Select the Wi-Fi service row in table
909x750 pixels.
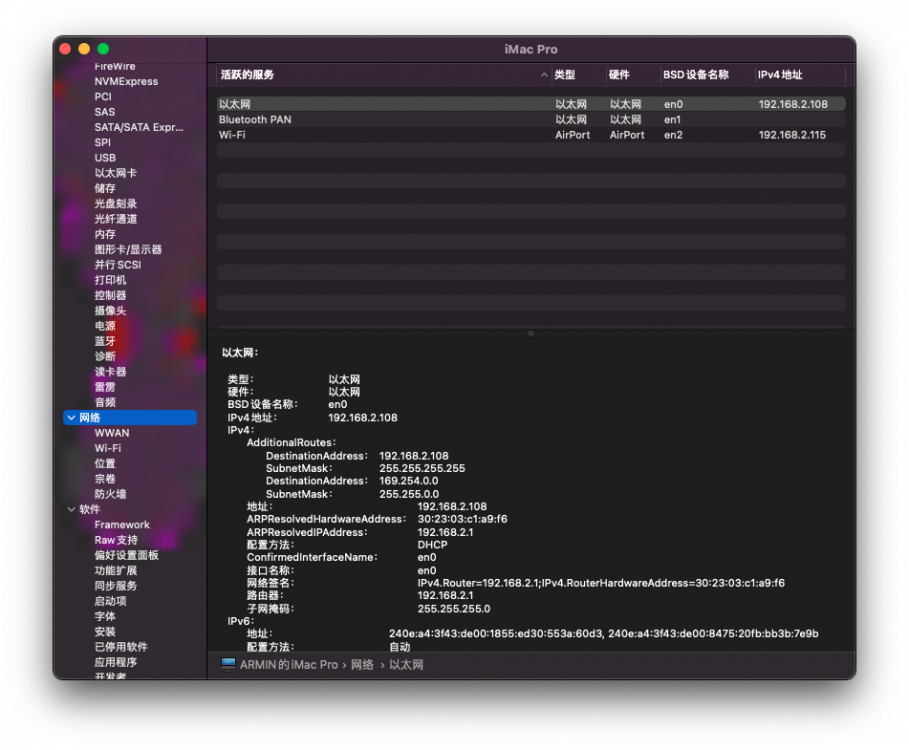(531, 134)
